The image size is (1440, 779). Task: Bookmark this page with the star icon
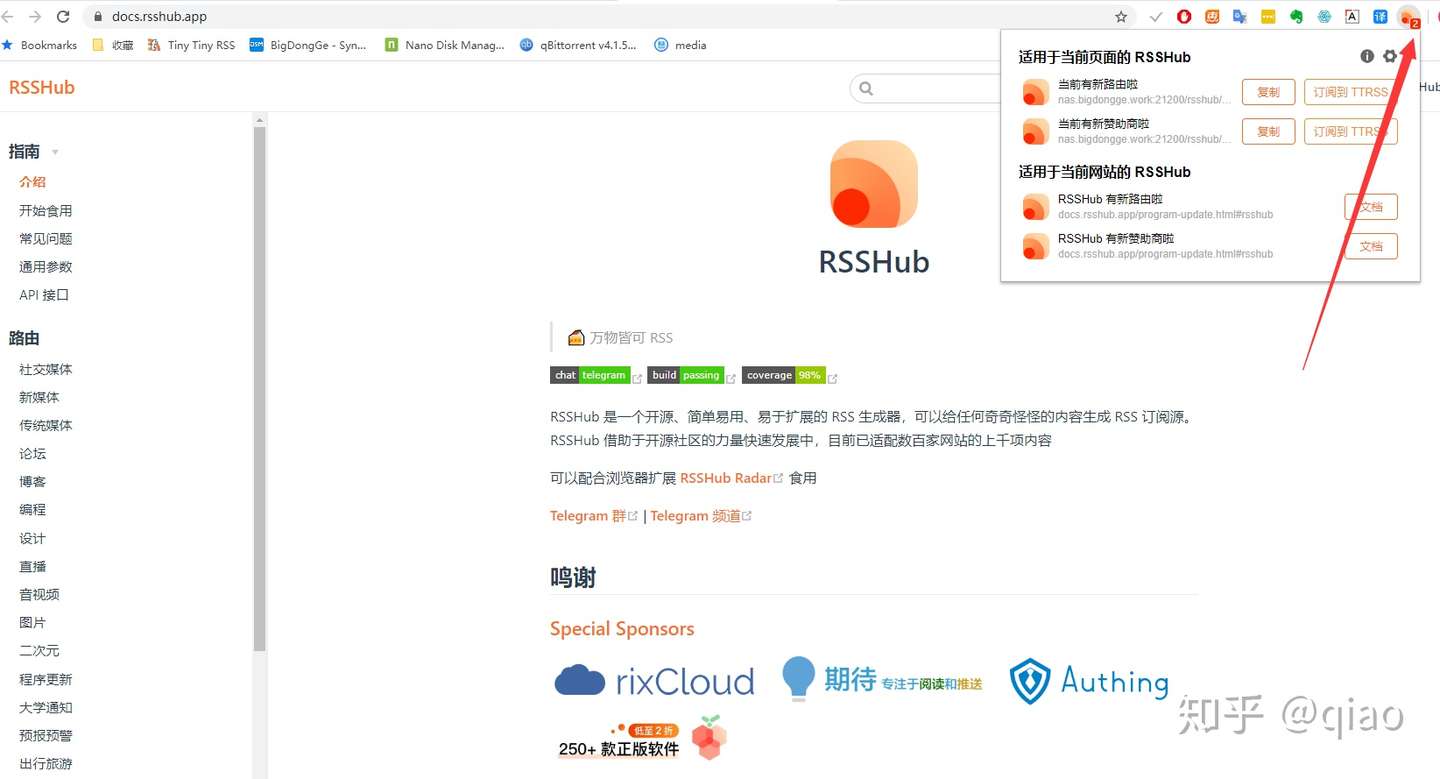point(1121,17)
